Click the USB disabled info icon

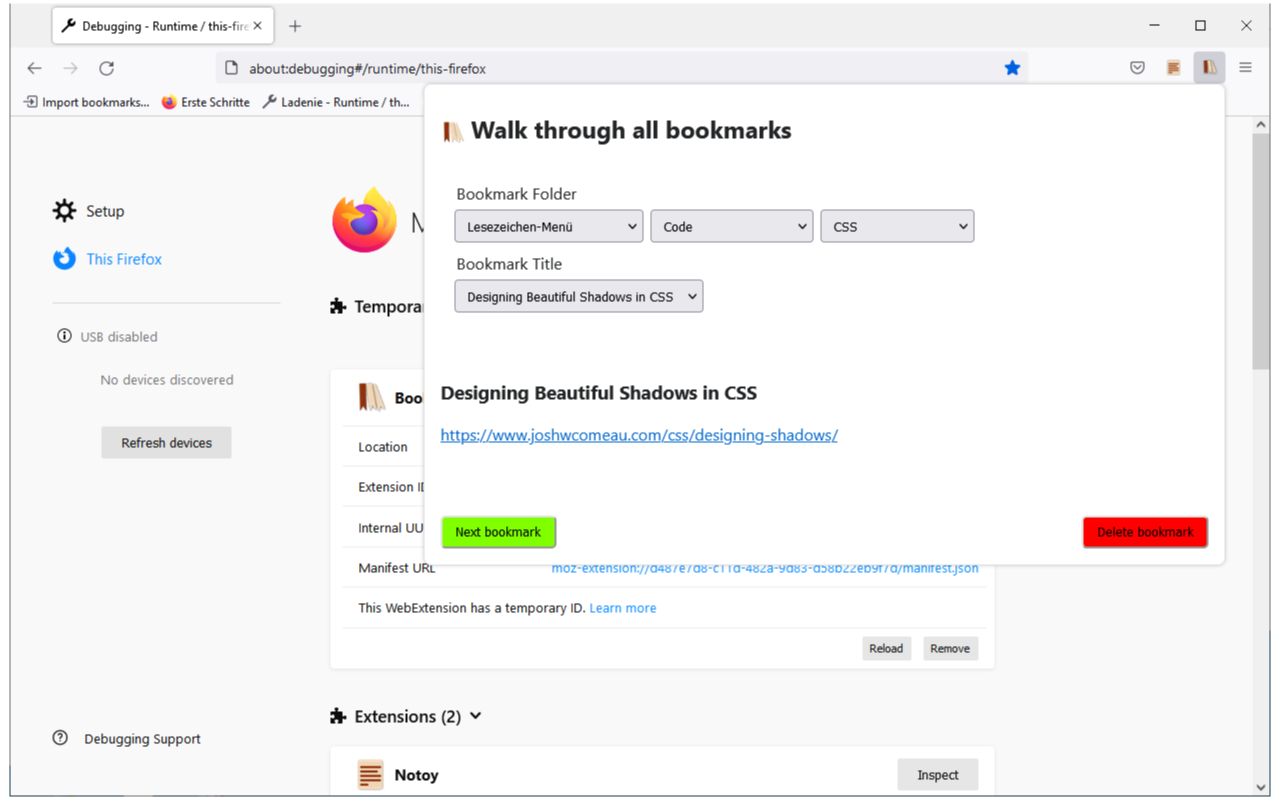click(x=64, y=336)
